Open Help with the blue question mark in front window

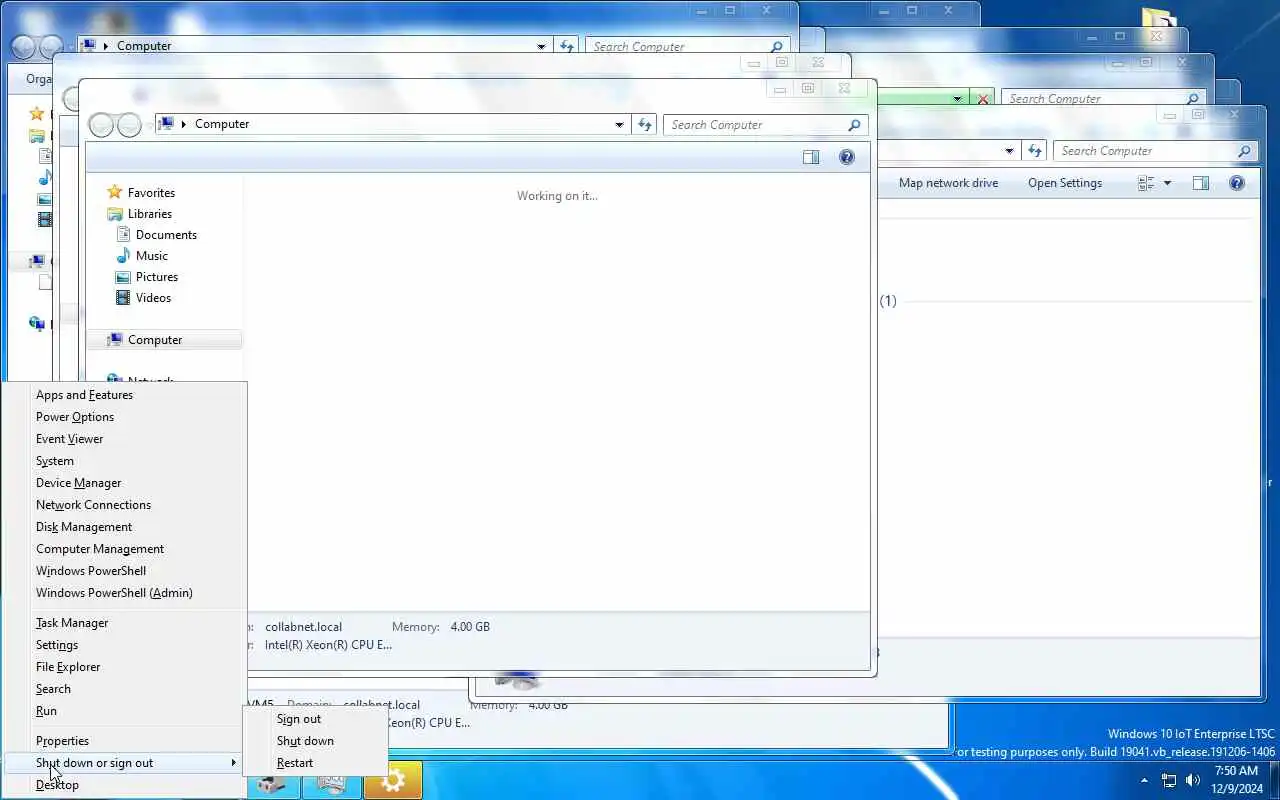847,157
